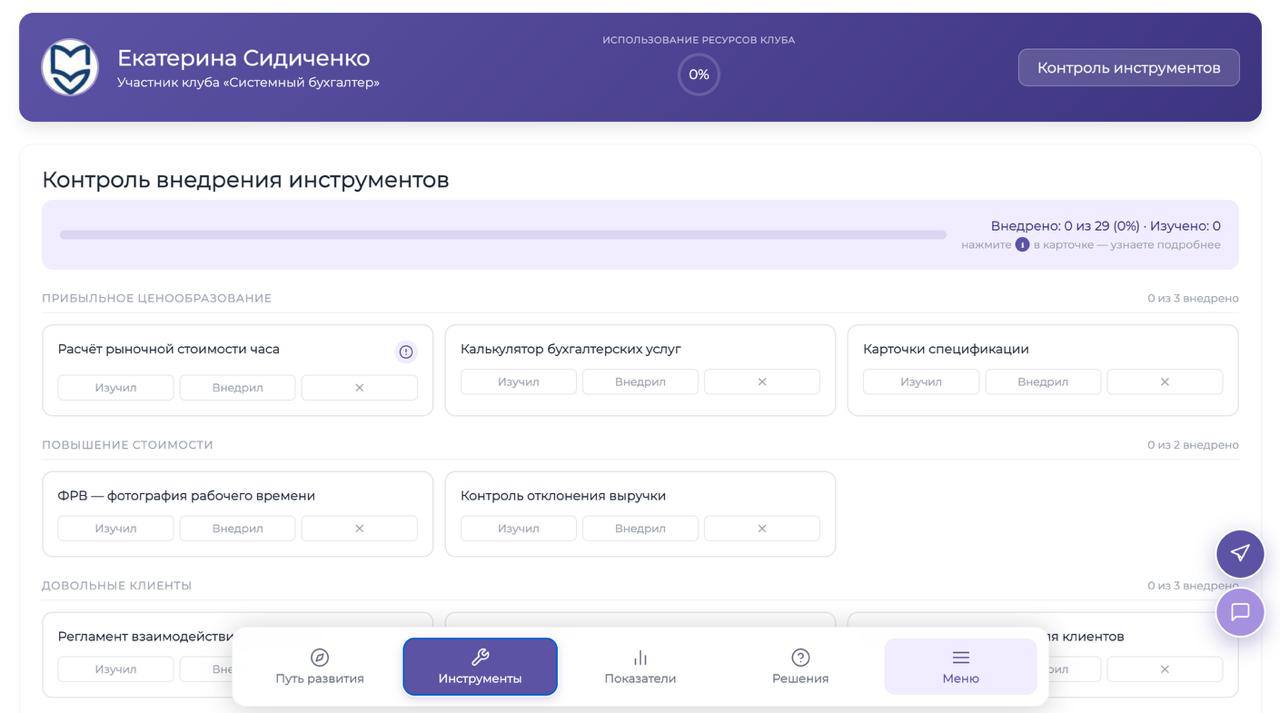Mark Расчёт рыночной стоимости часа as Изучил

(116, 388)
